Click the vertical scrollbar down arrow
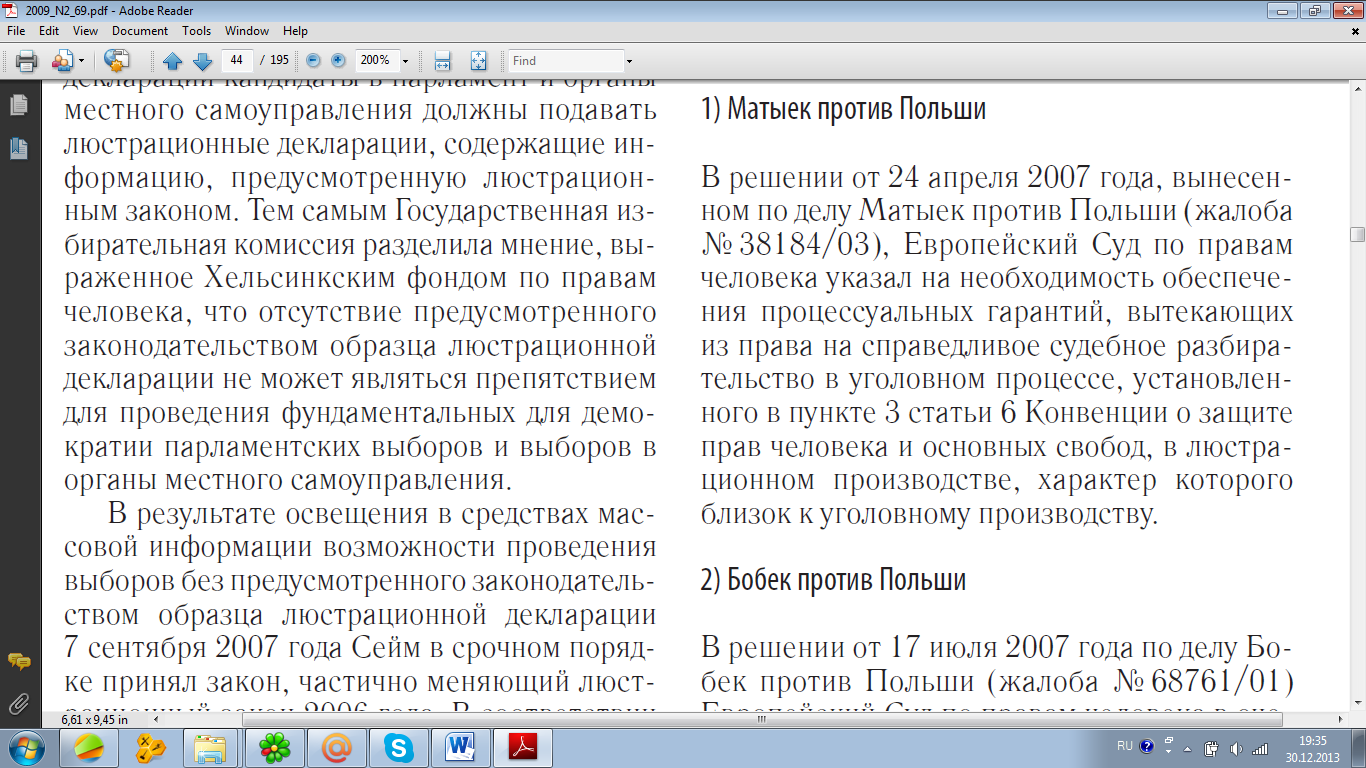The height and width of the screenshot is (768, 1366). click(x=1357, y=702)
